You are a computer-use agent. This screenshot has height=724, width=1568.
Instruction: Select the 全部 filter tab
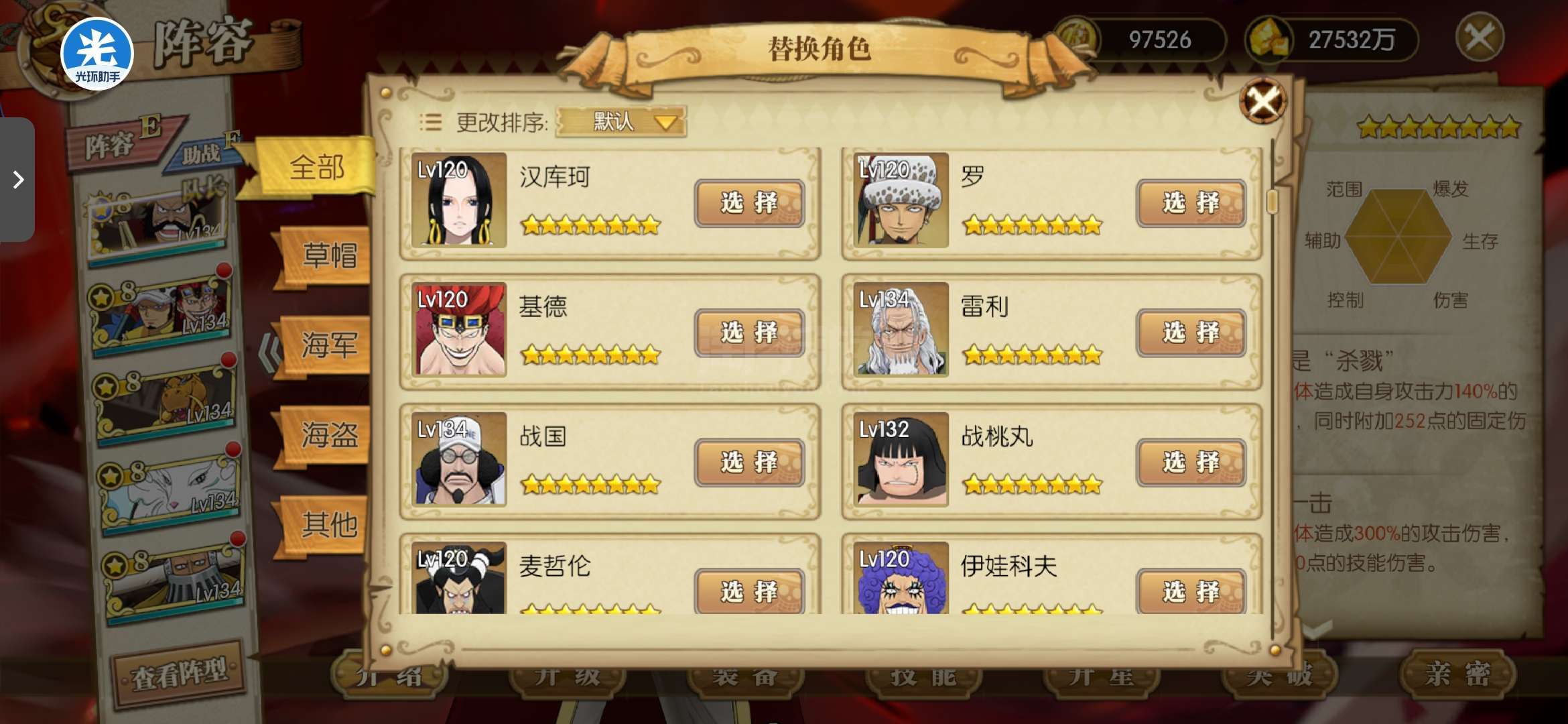316,167
